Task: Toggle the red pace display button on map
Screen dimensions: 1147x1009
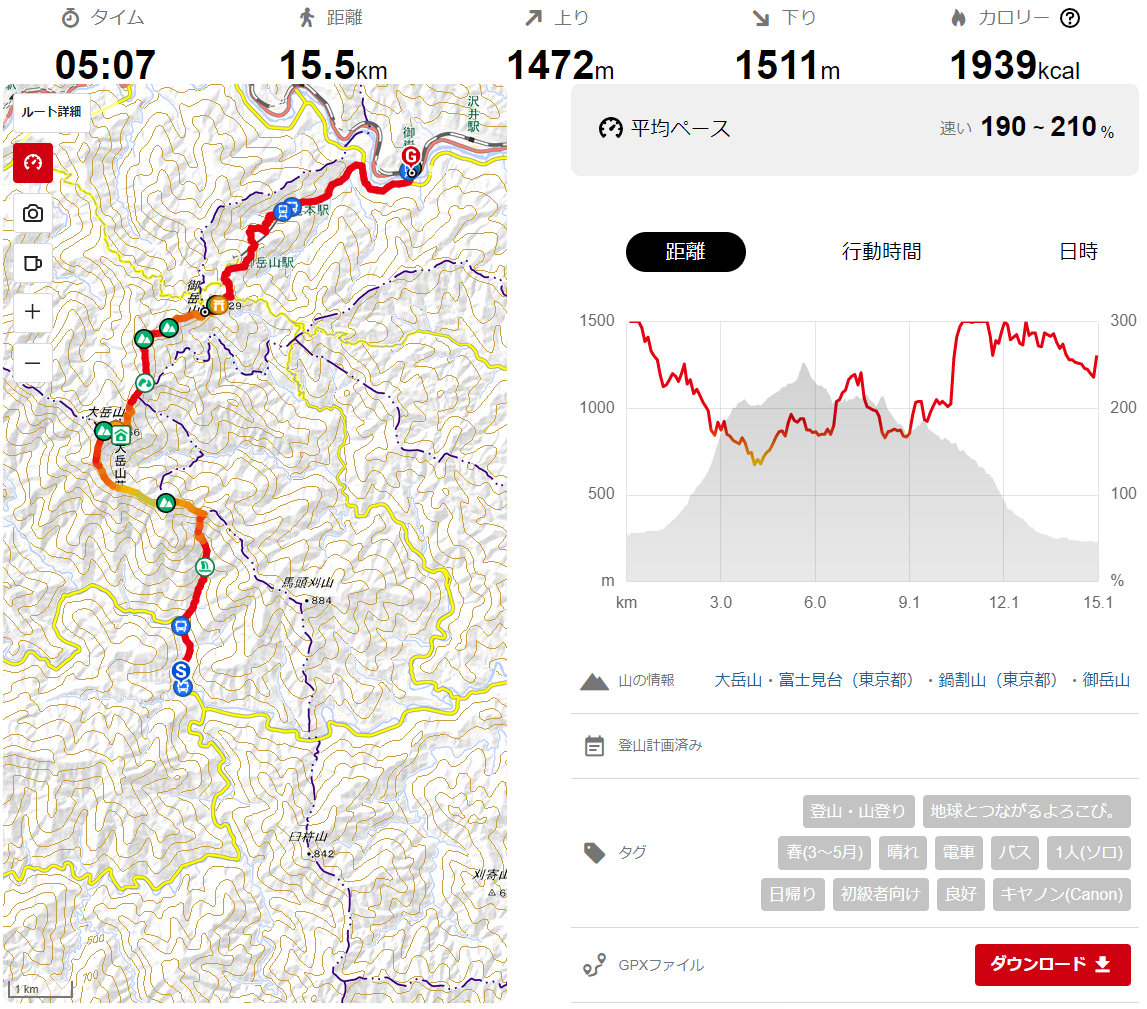Action: pyautogui.click(x=33, y=162)
